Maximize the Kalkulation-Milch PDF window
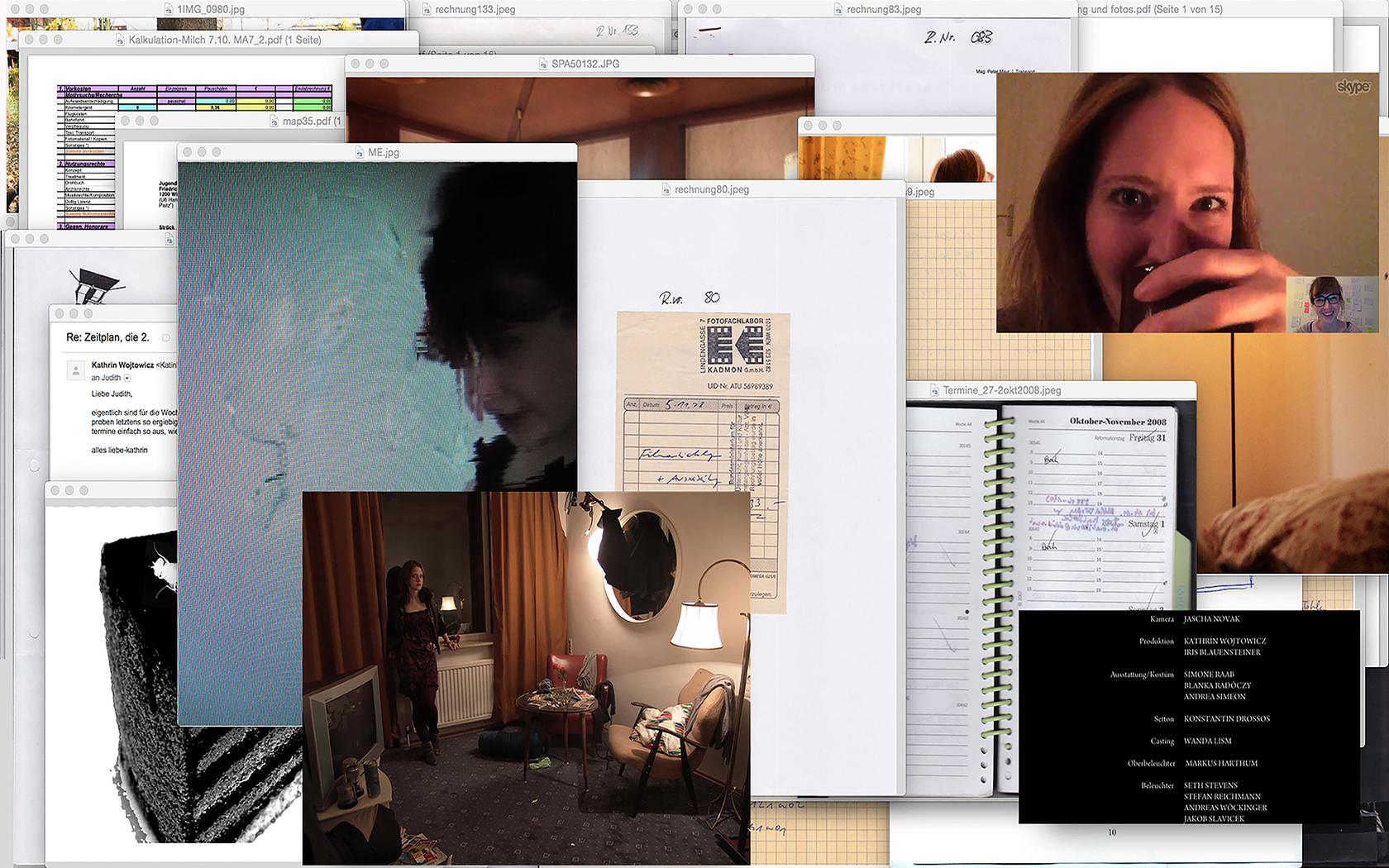 pyautogui.click(x=57, y=40)
